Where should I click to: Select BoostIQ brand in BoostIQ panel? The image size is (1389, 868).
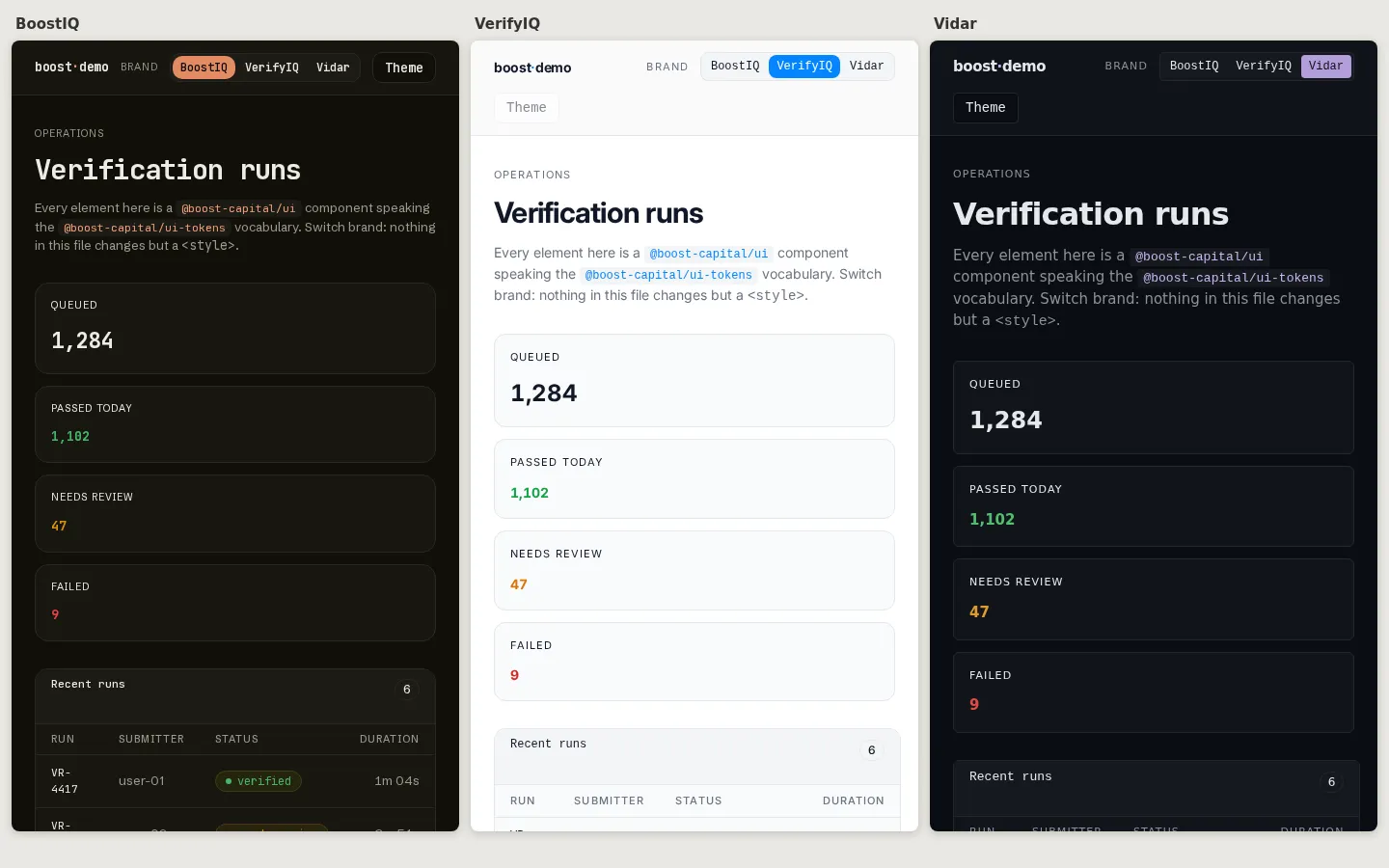[204, 68]
